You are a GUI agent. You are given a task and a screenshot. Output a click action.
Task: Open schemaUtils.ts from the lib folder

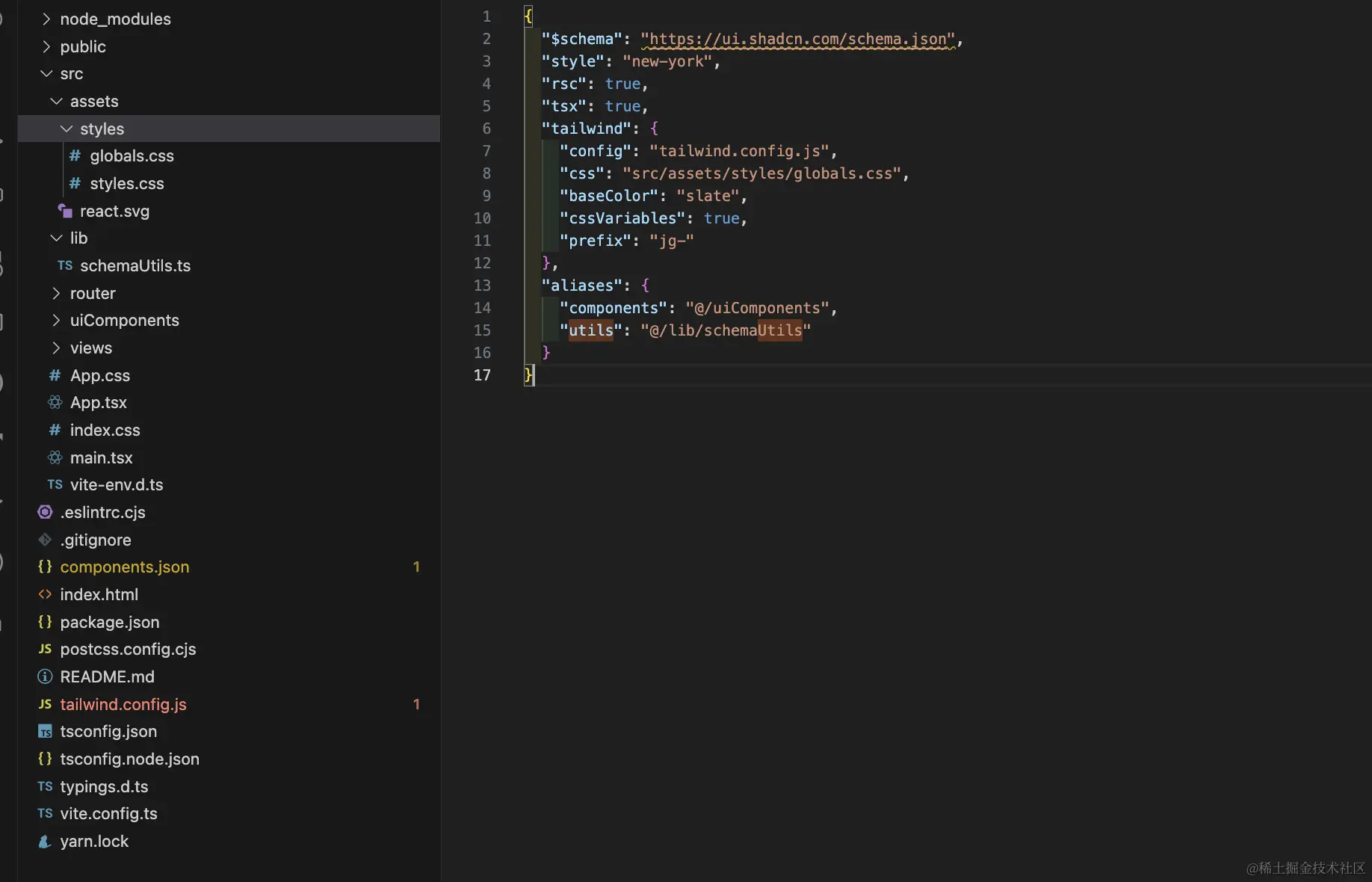point(135,265)
